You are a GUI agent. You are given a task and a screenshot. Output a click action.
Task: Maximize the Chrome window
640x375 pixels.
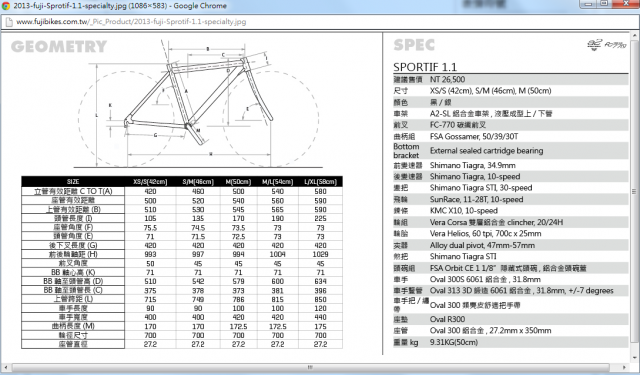point(604,4)
